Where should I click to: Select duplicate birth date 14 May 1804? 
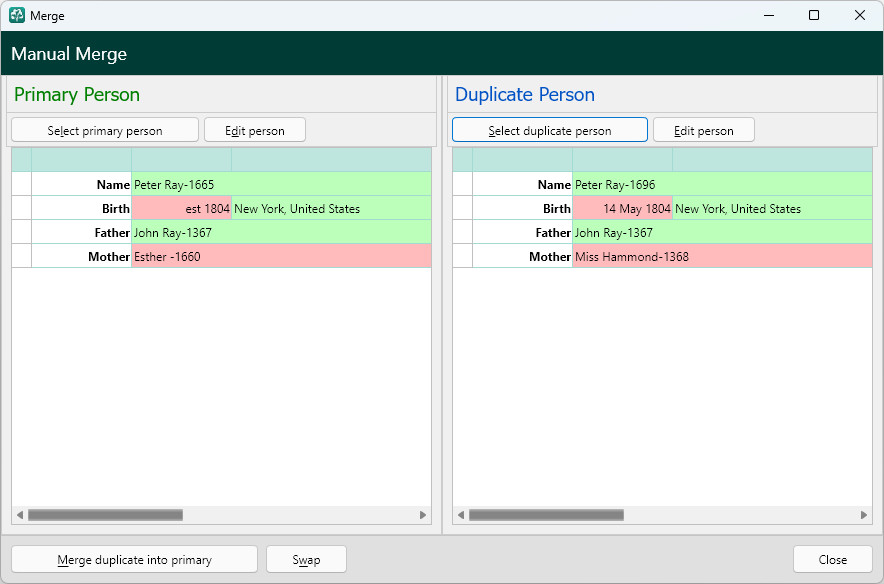click(622, 209)
